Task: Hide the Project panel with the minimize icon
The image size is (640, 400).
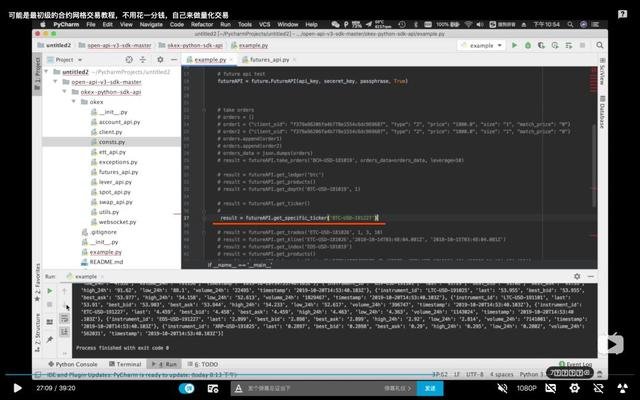Action: pyautogui.click(x=173, y=59)
